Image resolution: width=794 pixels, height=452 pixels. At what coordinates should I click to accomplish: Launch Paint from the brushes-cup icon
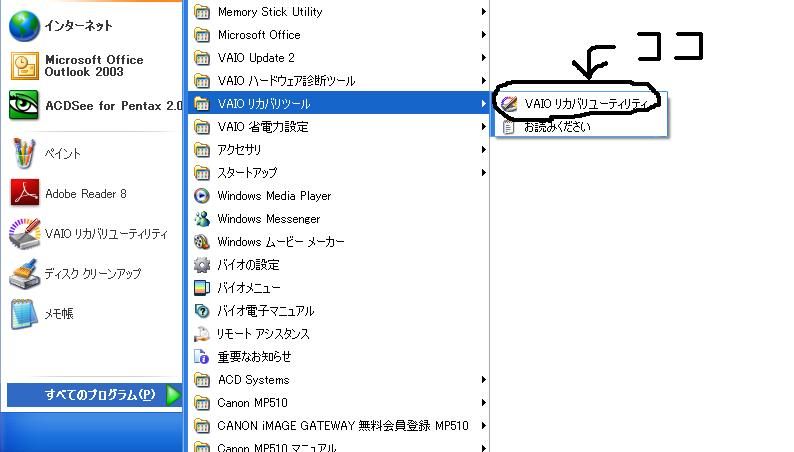click(x=24, y=153)
